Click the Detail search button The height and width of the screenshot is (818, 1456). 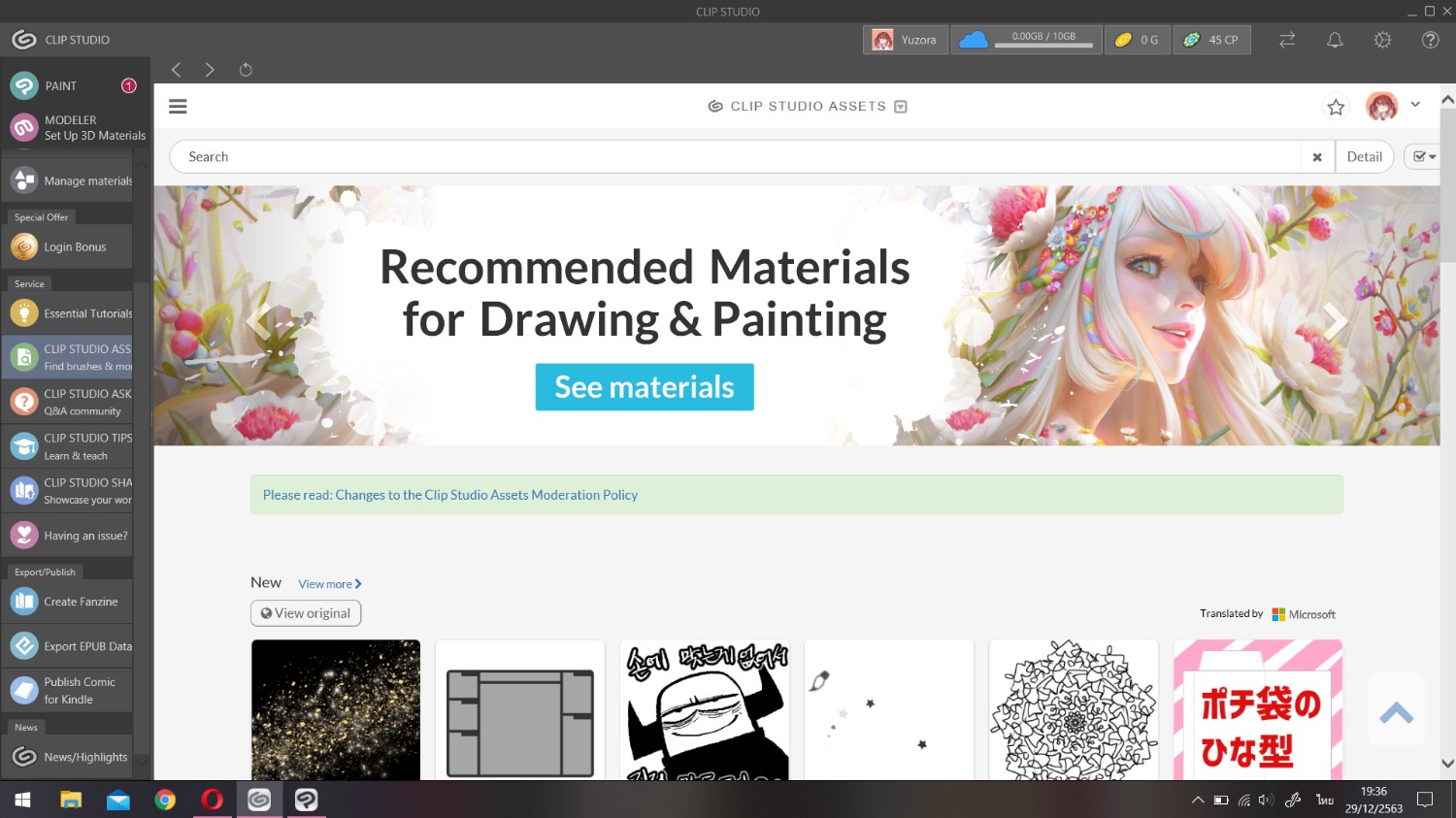pos(1364,156)
